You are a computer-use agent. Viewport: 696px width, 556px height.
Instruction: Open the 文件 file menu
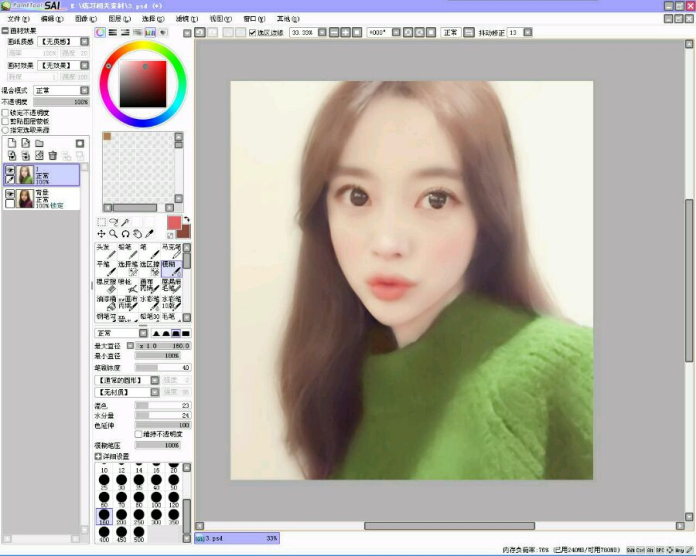pos(18,19)
